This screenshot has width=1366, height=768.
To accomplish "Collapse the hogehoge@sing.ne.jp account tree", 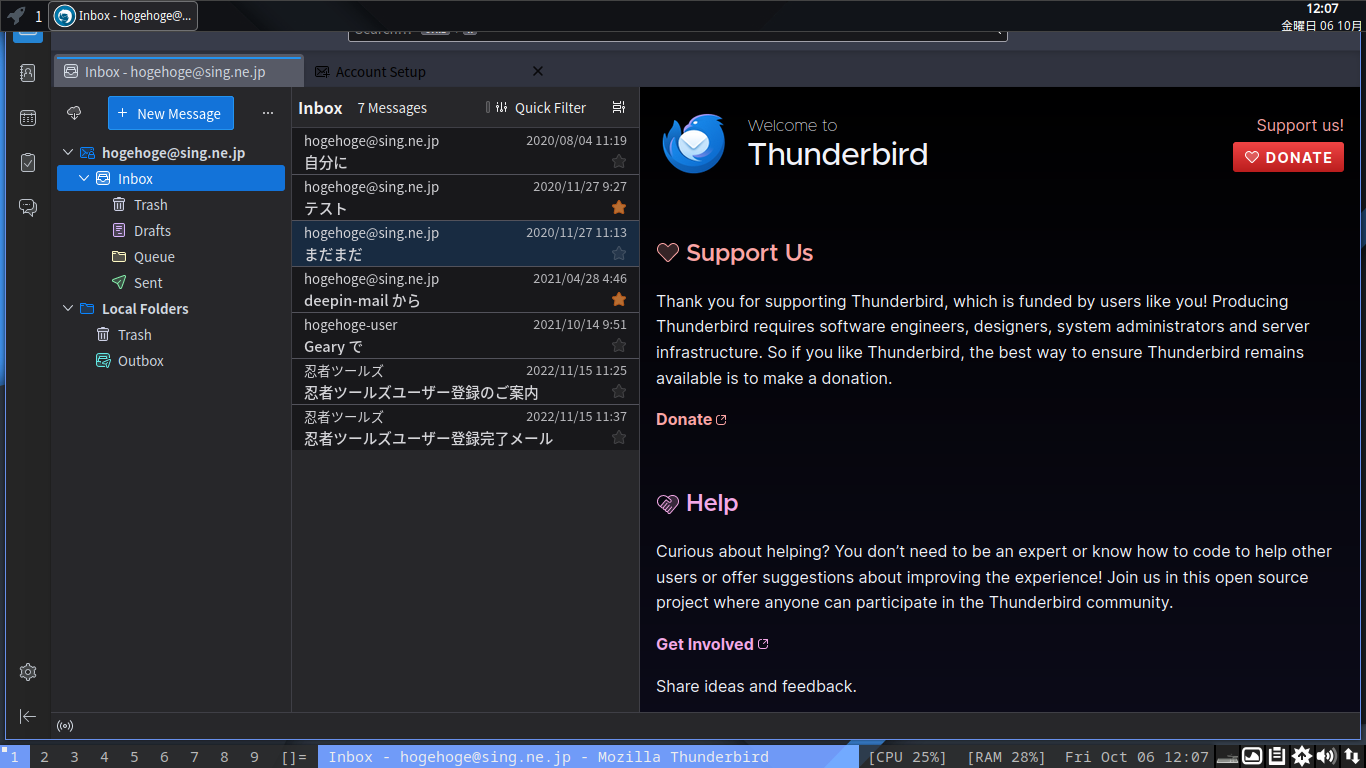I will [x=68, y=153].
